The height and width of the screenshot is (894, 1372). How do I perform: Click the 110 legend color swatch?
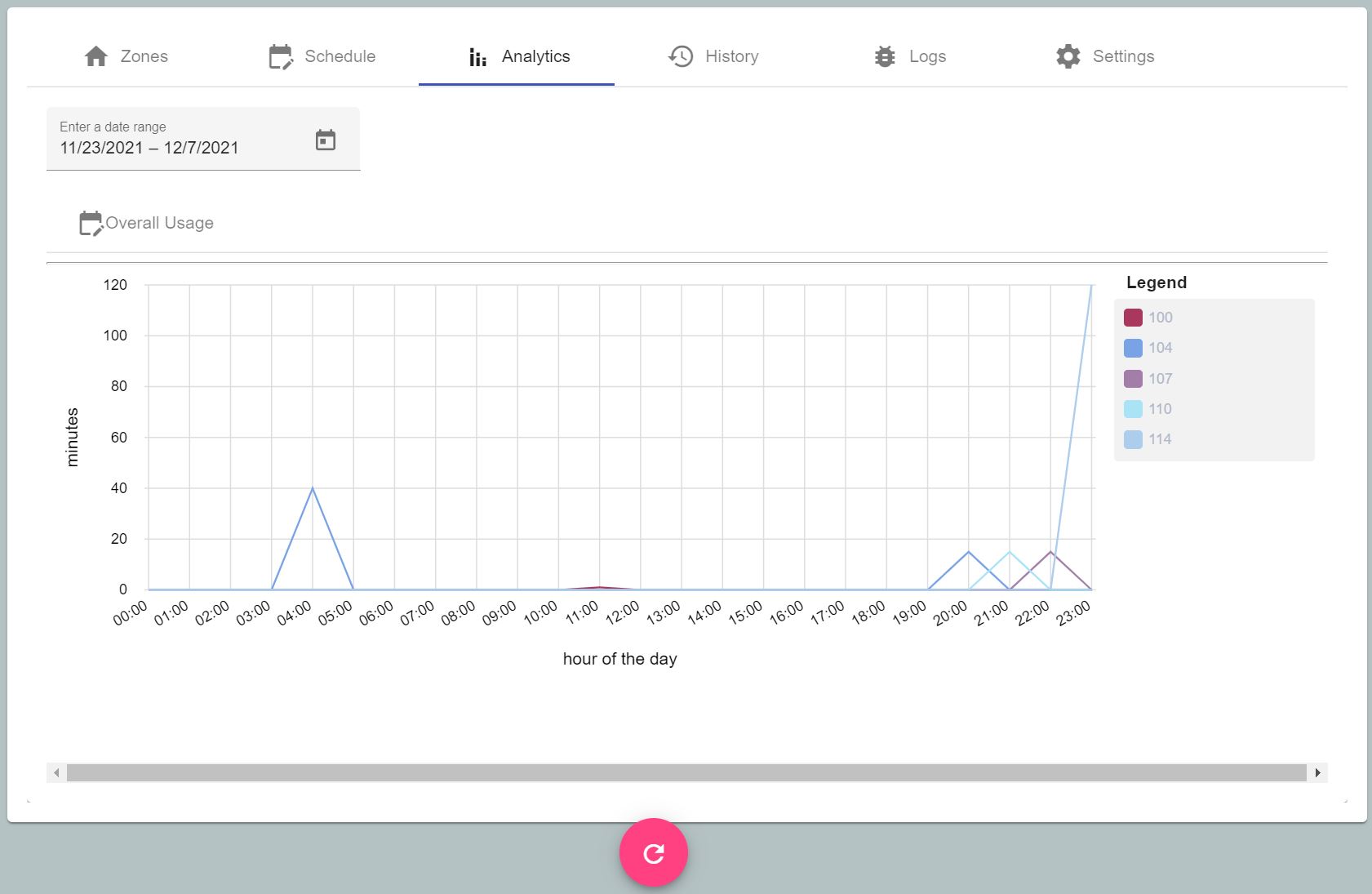tap(1133, 409)
